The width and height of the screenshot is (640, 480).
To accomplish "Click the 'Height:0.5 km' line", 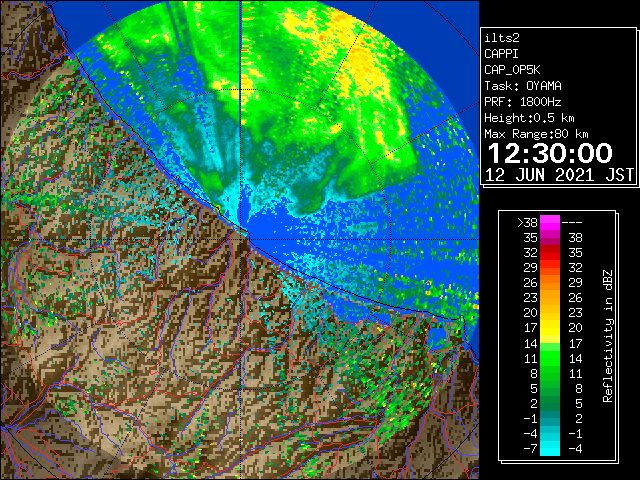I will click(x=529, y=118).
